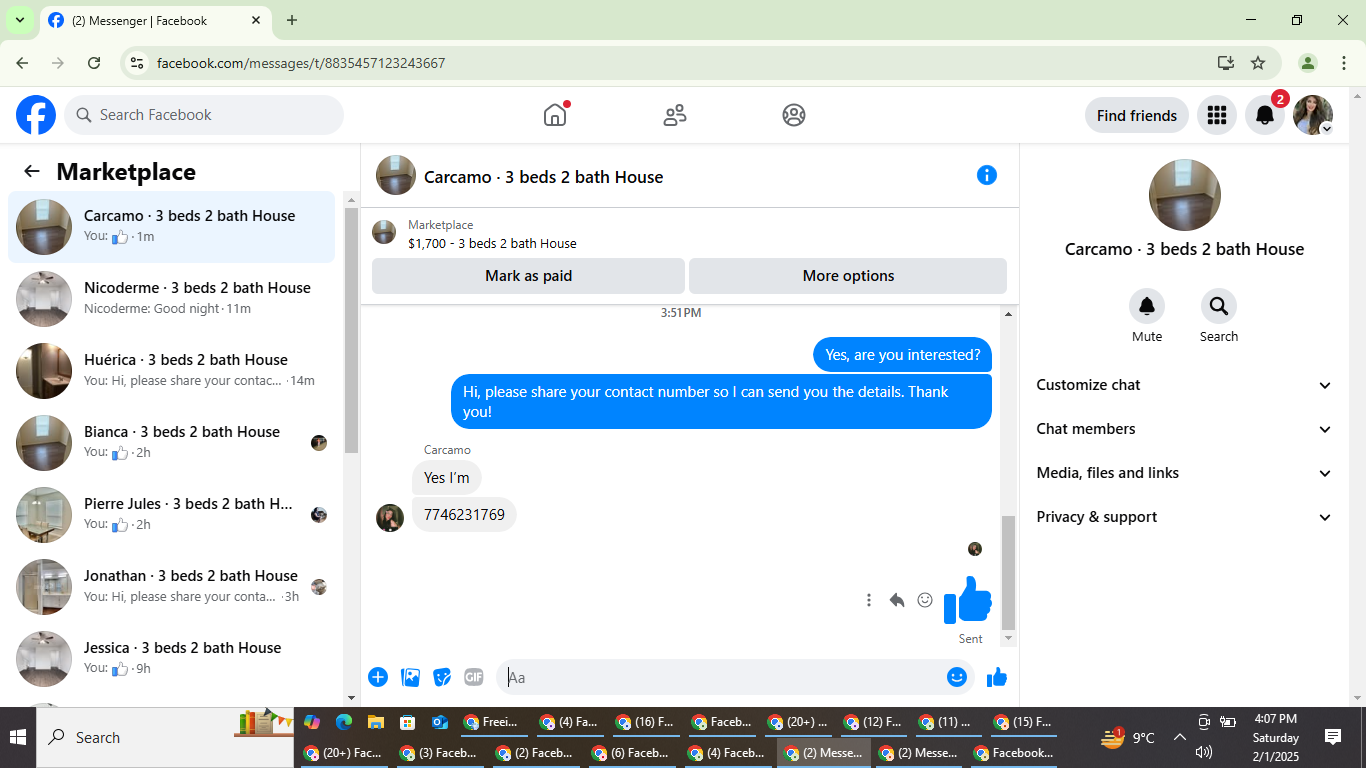
Task: Click Mark as paid button
Action: point(528,276)
